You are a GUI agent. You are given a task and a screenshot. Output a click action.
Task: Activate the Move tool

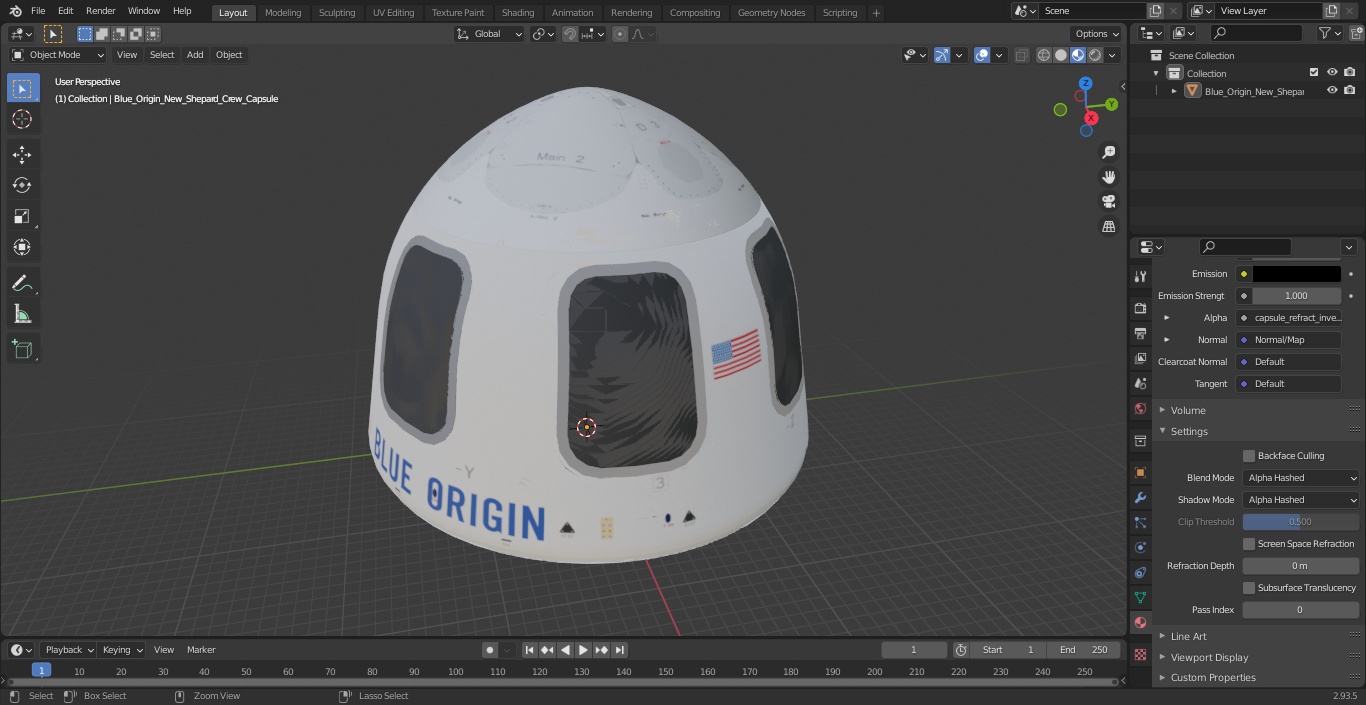point(22,154)
